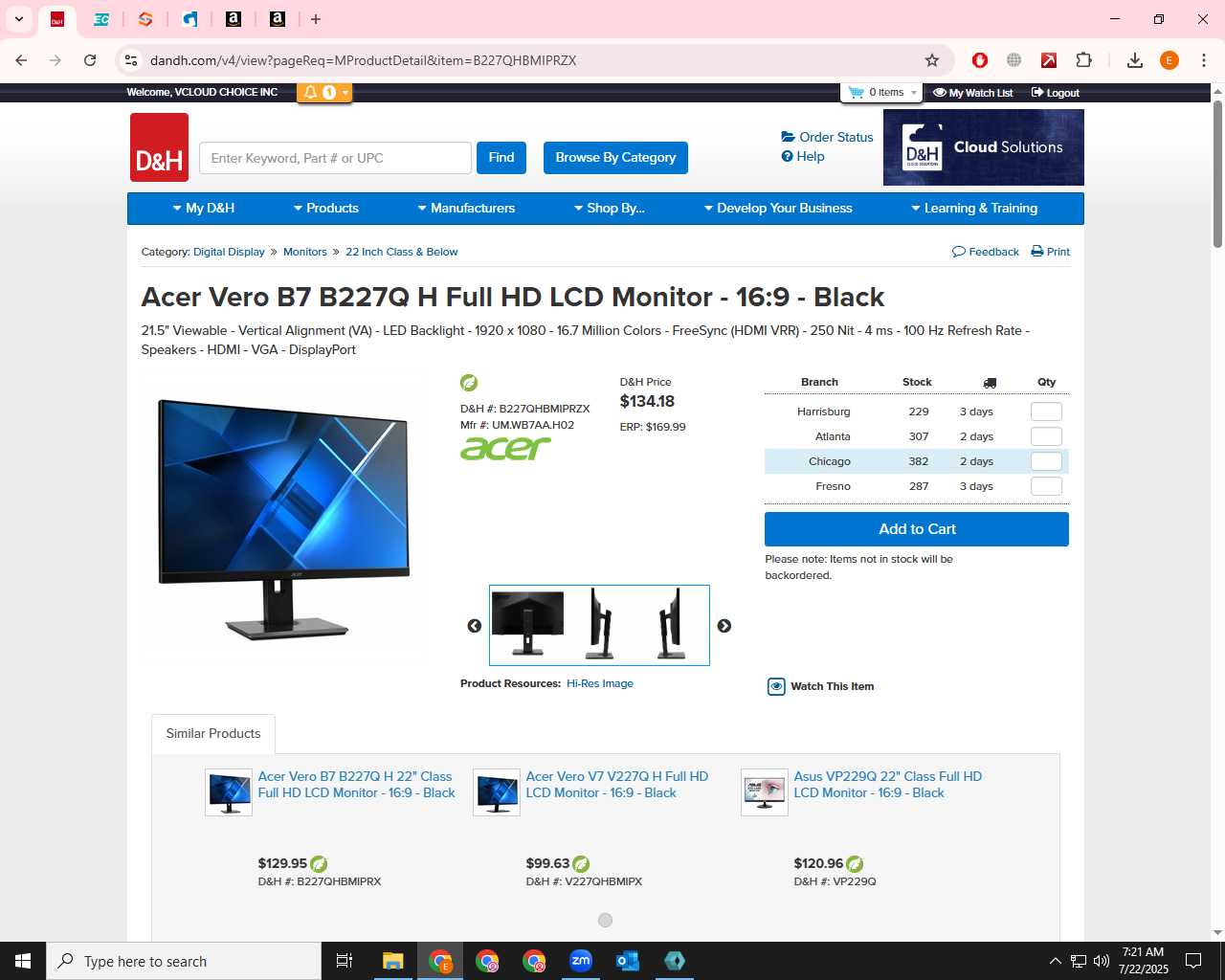Viewport: 1225px width, 980px height.
Task: Click the green eco leaf icon near D&H #
Action: pos(469,383)
